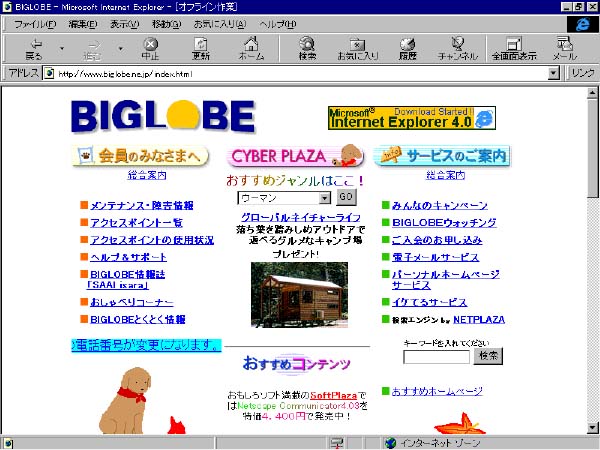Click the Forward (進む) toolbar icon

click(92, 49)
